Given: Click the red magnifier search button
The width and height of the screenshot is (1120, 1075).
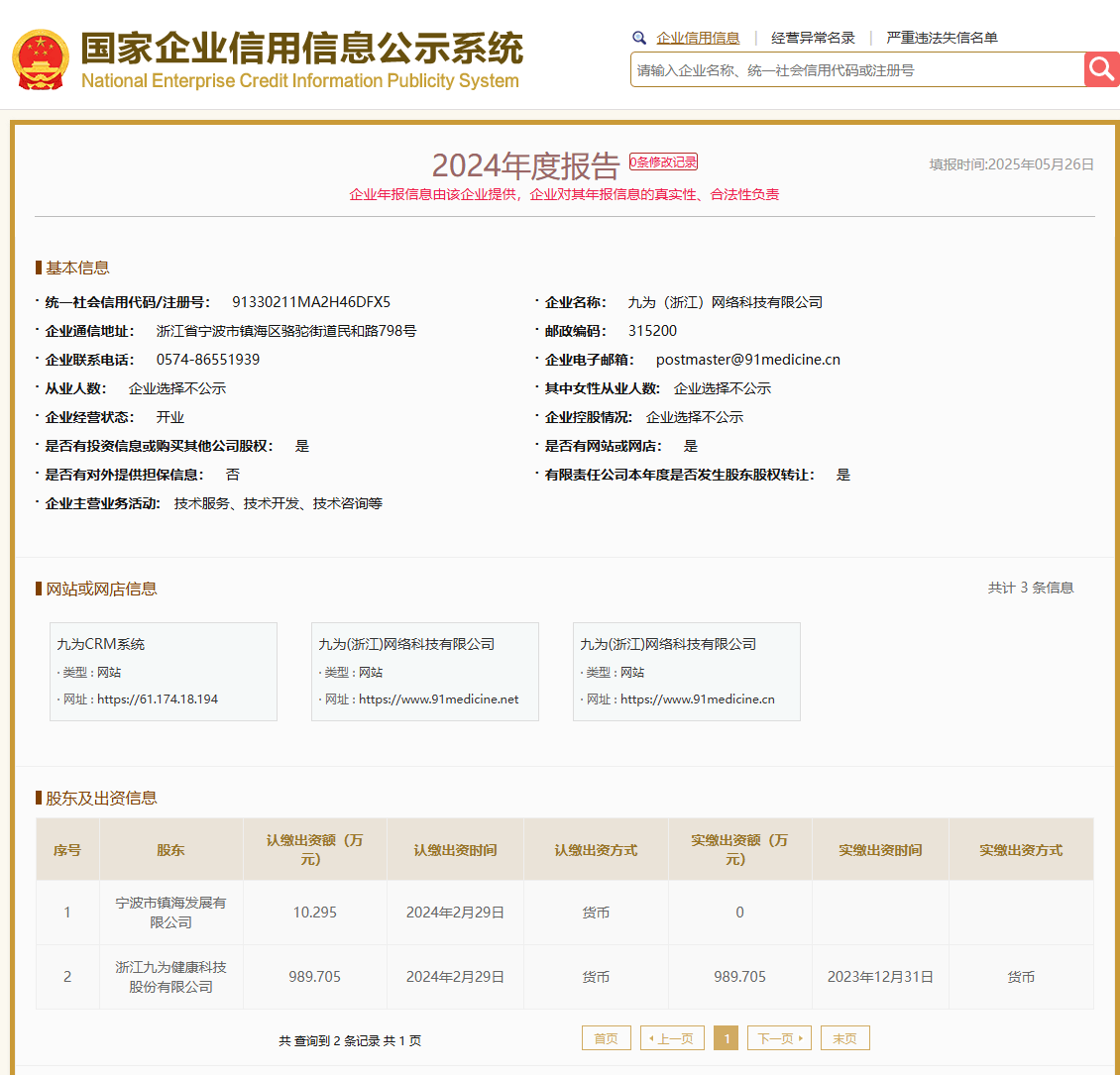Looking at the screenshot, I should [x=1101, y=69].
